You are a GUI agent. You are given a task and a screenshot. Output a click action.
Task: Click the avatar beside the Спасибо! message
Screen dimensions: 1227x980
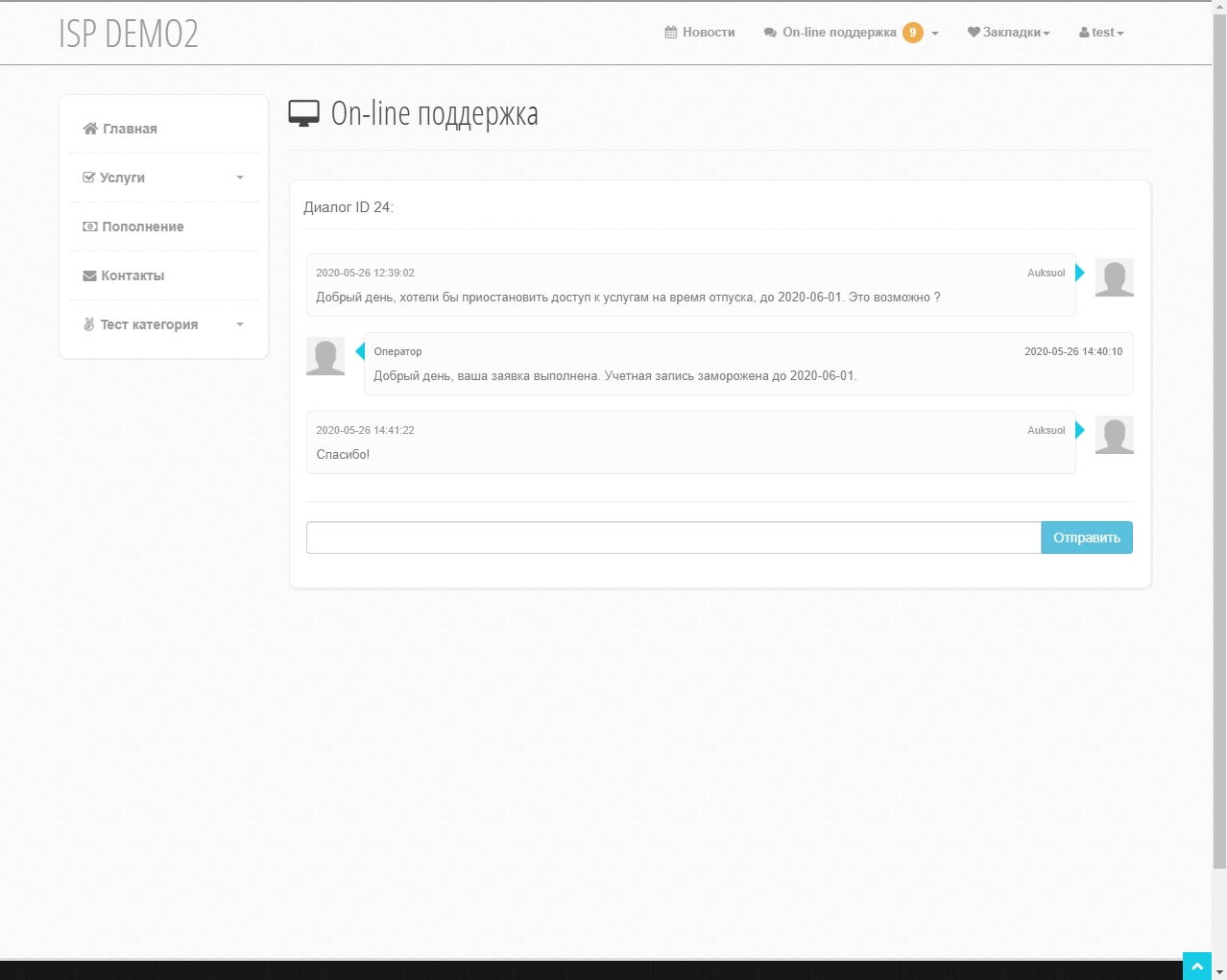tap(1114, 435)
